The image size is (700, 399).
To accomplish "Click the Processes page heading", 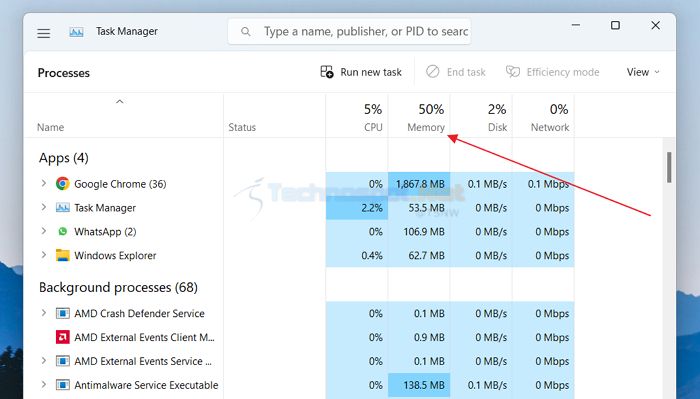I will 63,73.
